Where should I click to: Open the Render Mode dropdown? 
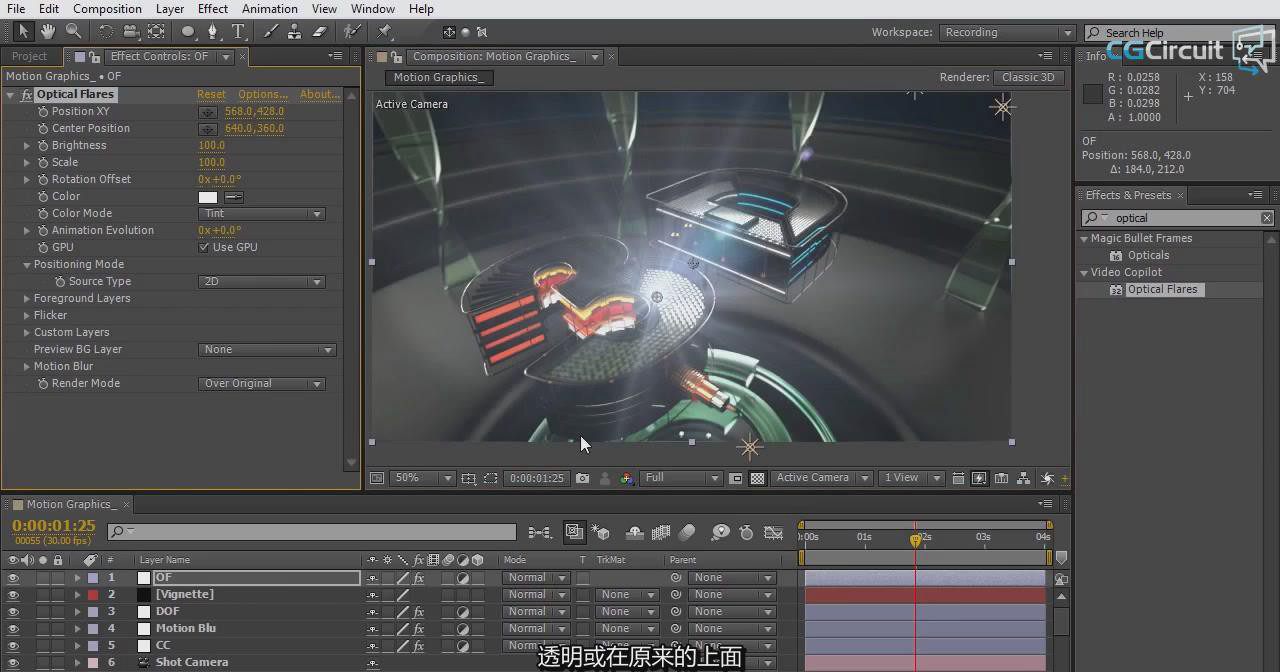[x=262, y=384]
